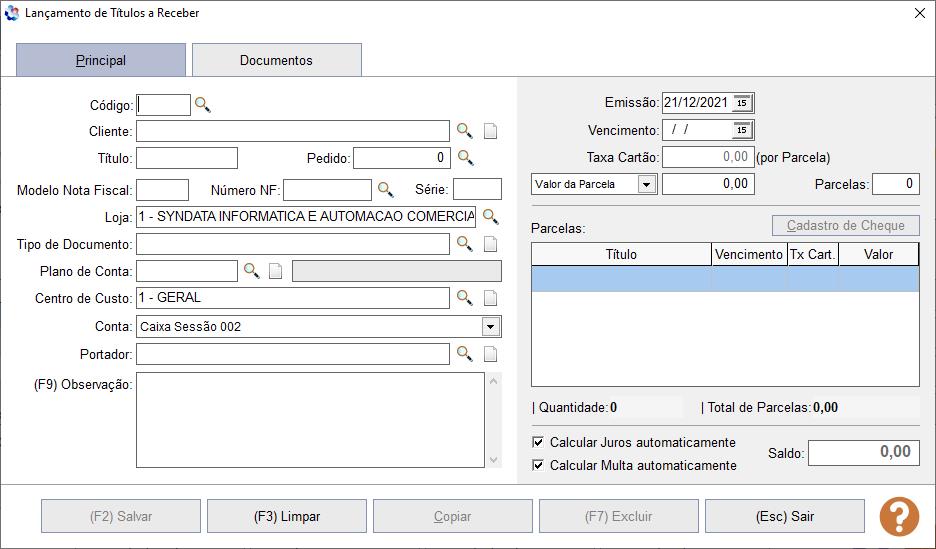Viewport: 936px width, 549px height.
Task: Click the Saldo value field
Action: tap(863, 452)
